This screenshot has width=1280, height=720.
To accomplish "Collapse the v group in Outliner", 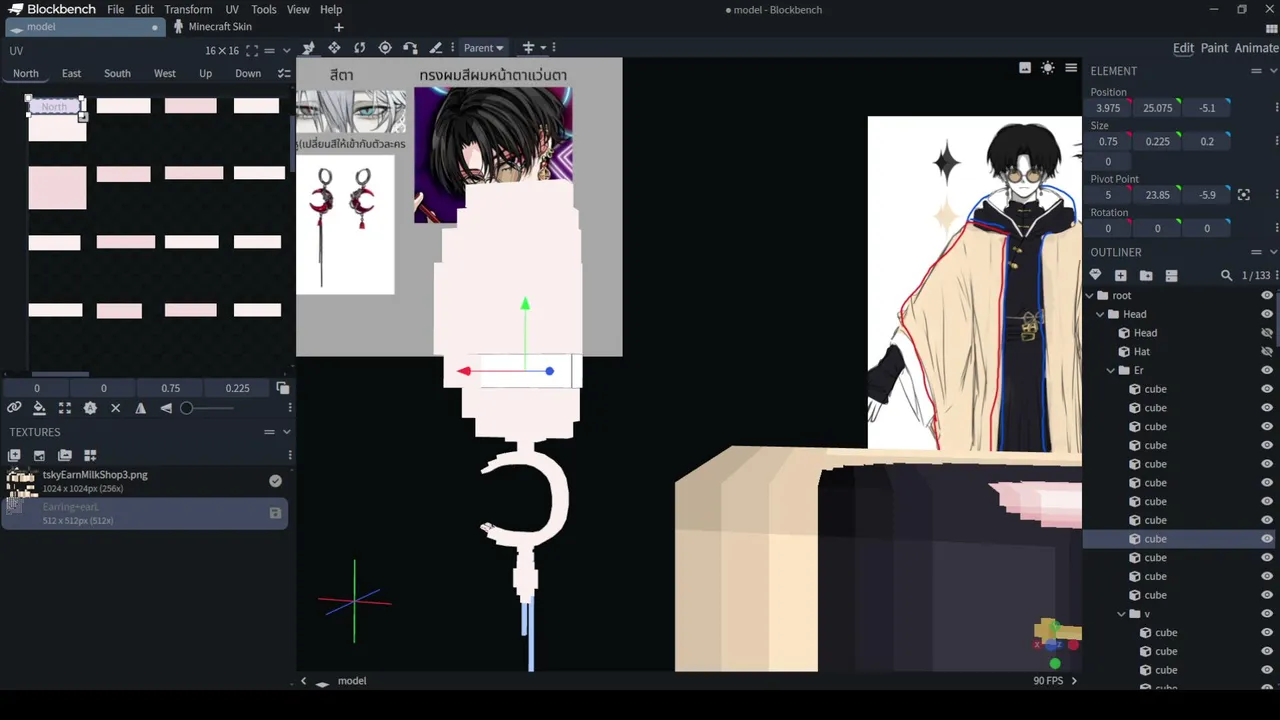I will [1121, 614].
